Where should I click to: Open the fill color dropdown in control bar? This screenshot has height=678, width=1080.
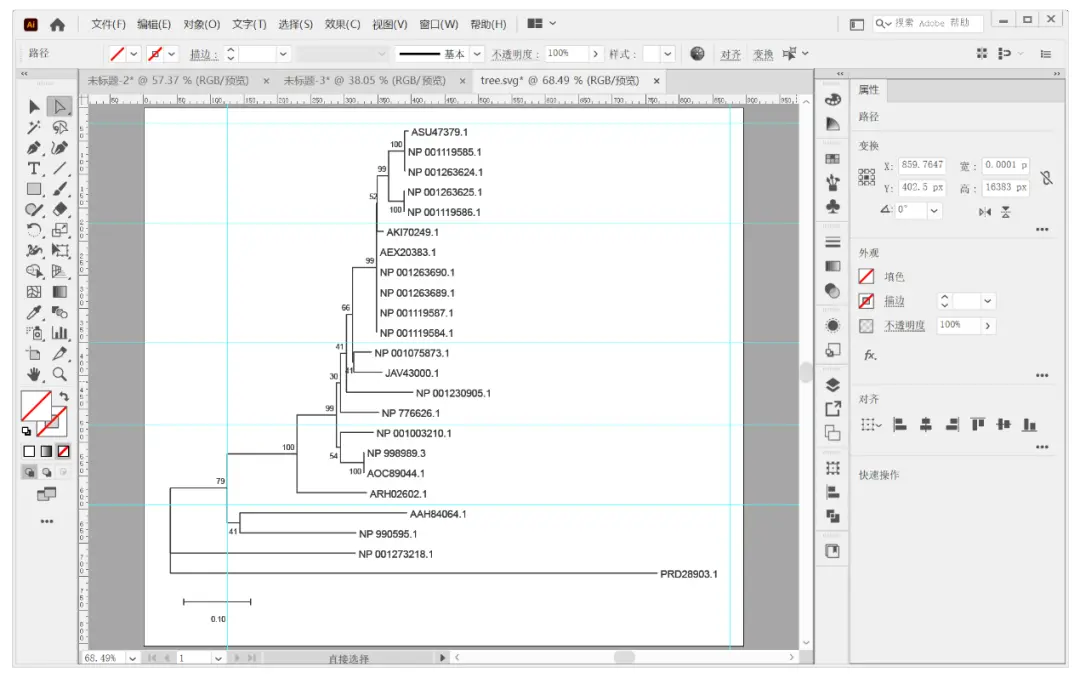(134, 54)
